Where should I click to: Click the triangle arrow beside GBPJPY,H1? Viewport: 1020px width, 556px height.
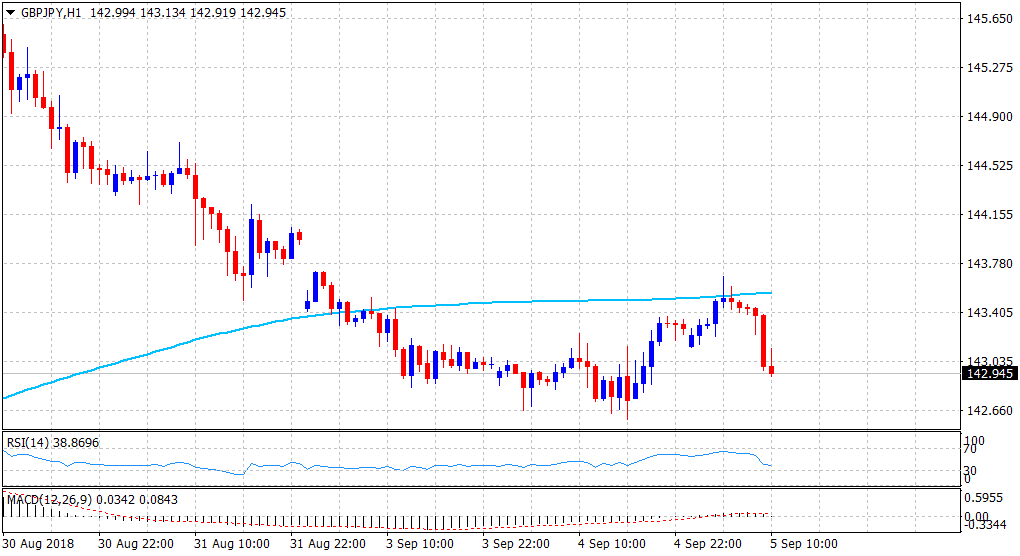(10, 12)
